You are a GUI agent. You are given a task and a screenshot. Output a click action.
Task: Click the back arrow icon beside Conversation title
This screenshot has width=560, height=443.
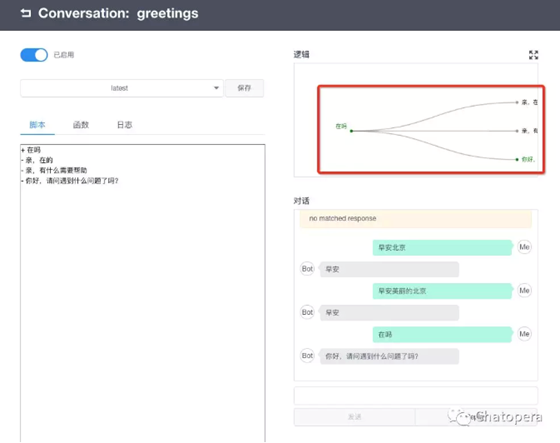tap(26, 13)
